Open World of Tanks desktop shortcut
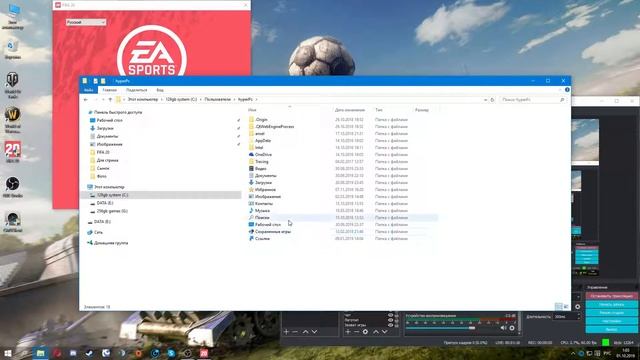 13,86
